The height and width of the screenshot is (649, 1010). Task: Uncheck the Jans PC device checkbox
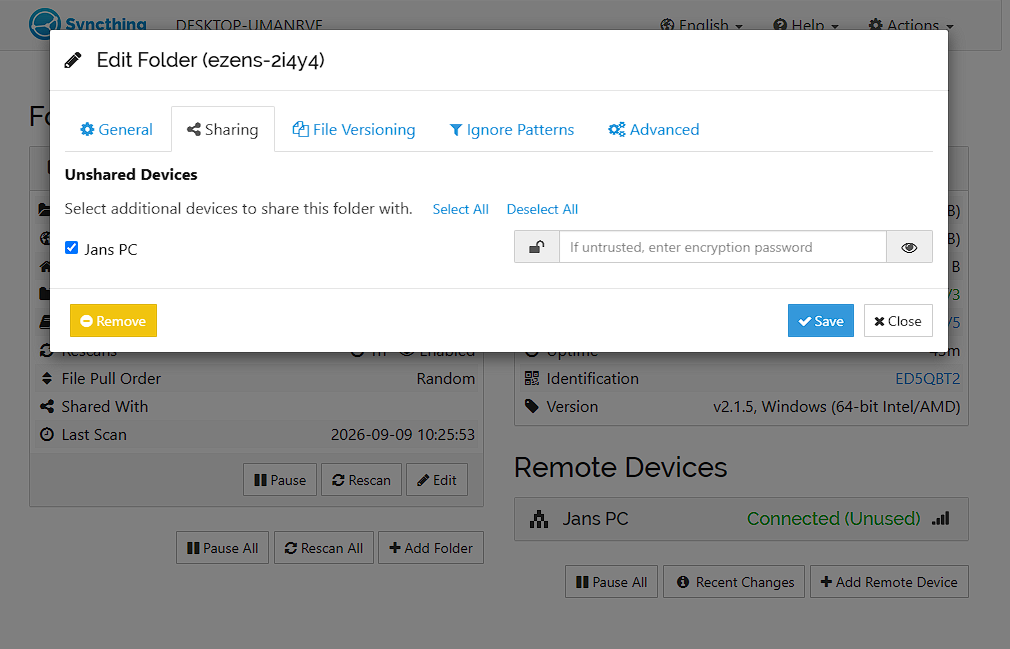pyautogui.click(x=71, y=248)
